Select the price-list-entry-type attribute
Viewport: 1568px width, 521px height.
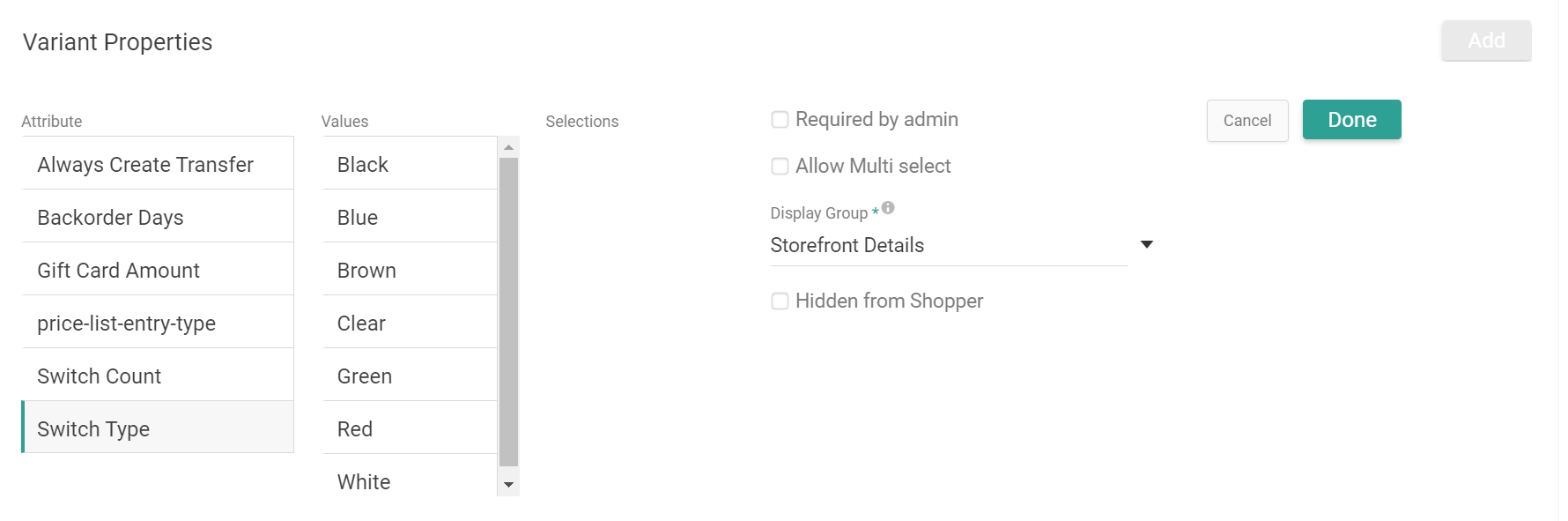(127, 323)
